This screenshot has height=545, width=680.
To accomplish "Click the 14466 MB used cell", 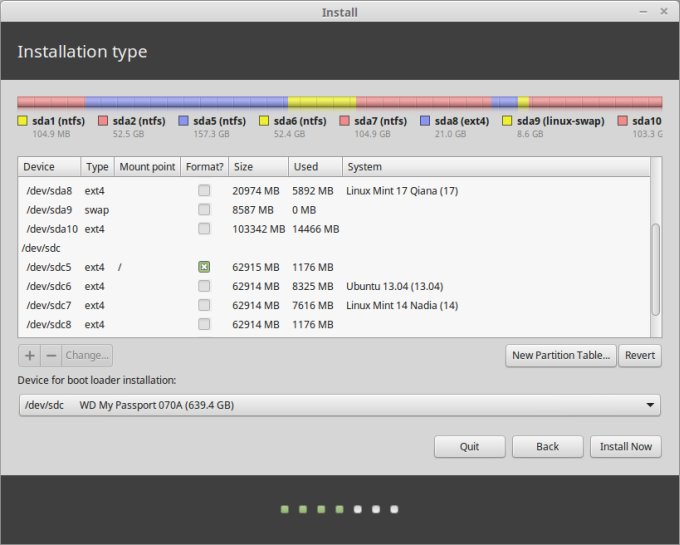I will tap(316, 229).
